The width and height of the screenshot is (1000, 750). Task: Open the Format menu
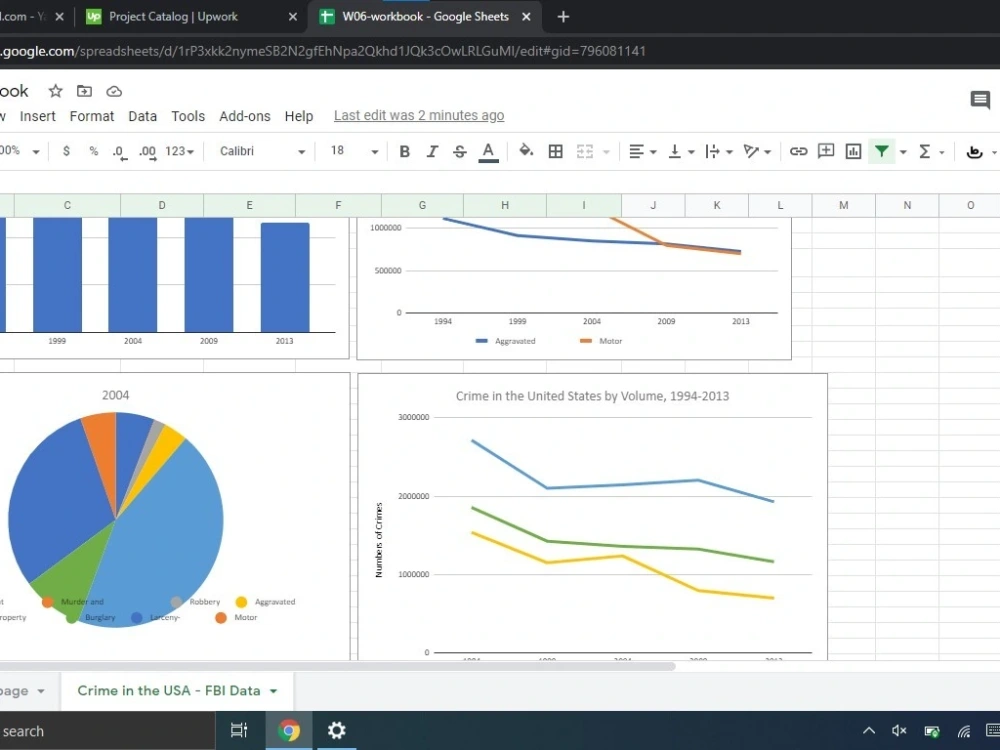click(x=92, y=116)
